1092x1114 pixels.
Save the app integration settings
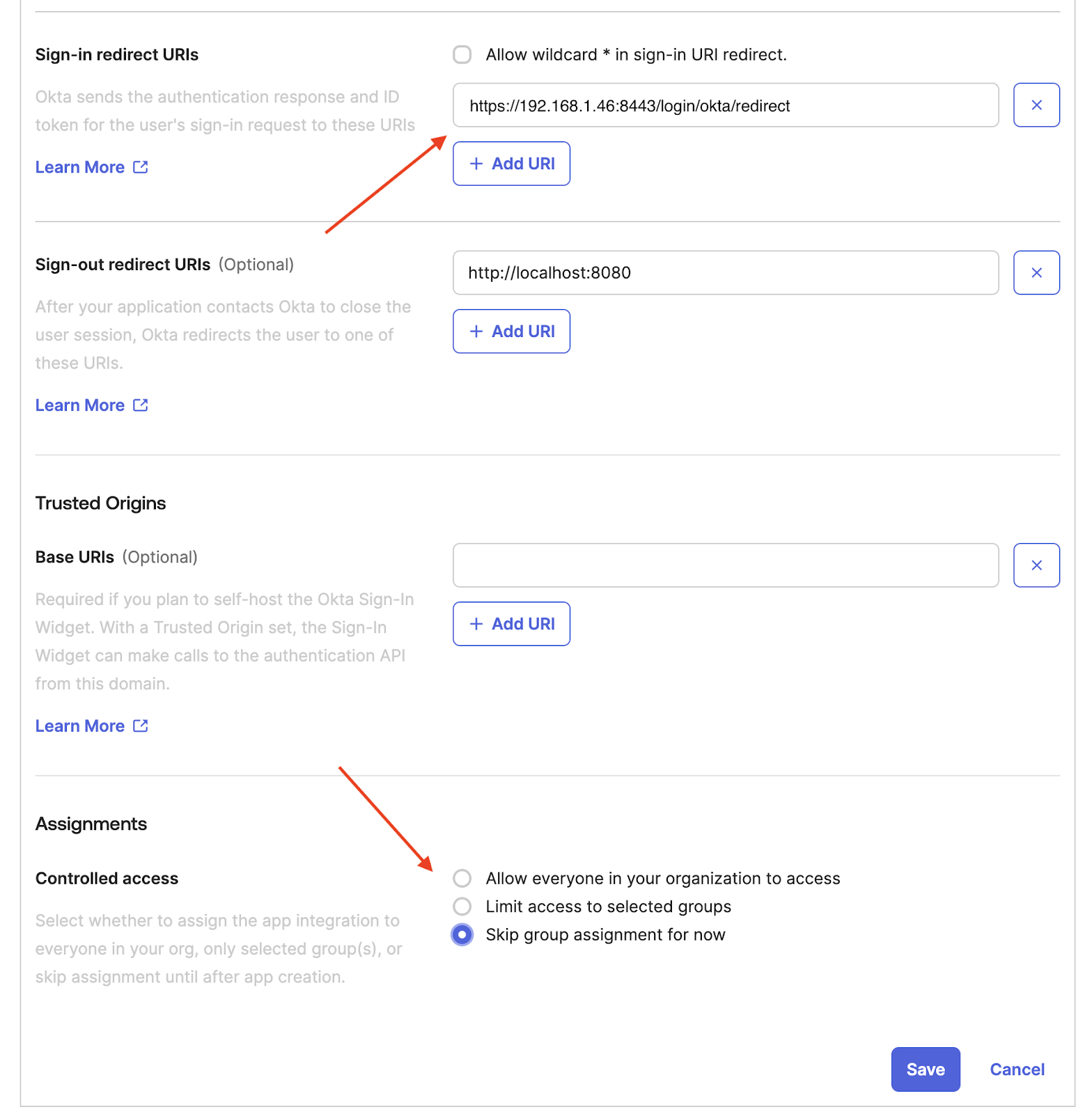point(925,1069)
